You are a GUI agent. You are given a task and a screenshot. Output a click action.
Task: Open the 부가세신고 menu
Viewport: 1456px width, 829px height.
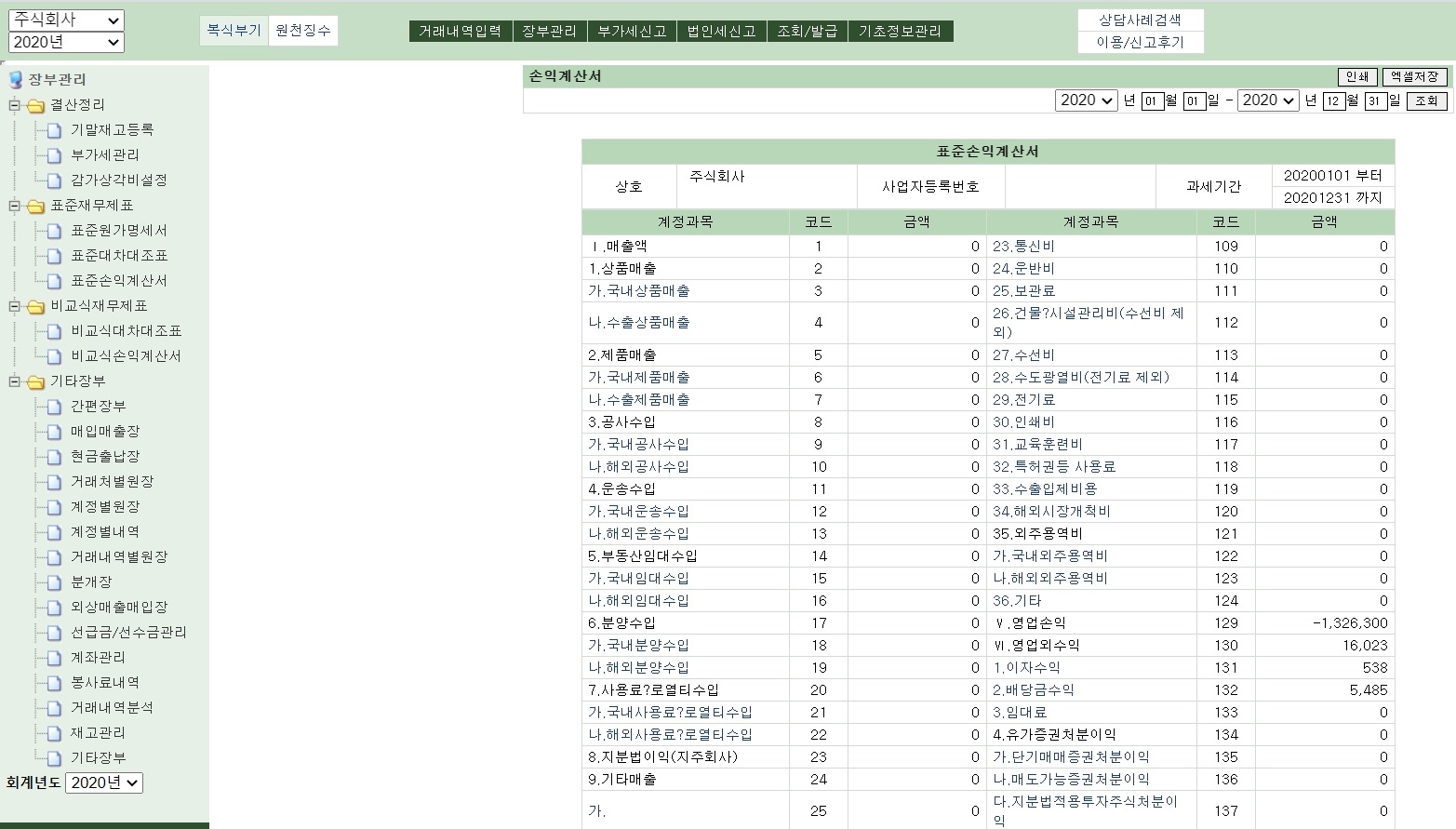point(632,31)
